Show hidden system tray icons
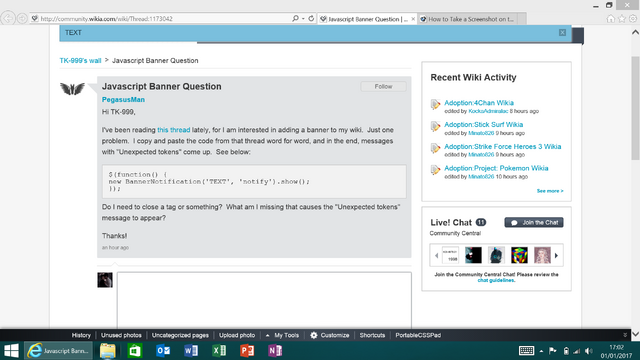The image size is (640, 360). pyautogui.click(x=541, y=351)
